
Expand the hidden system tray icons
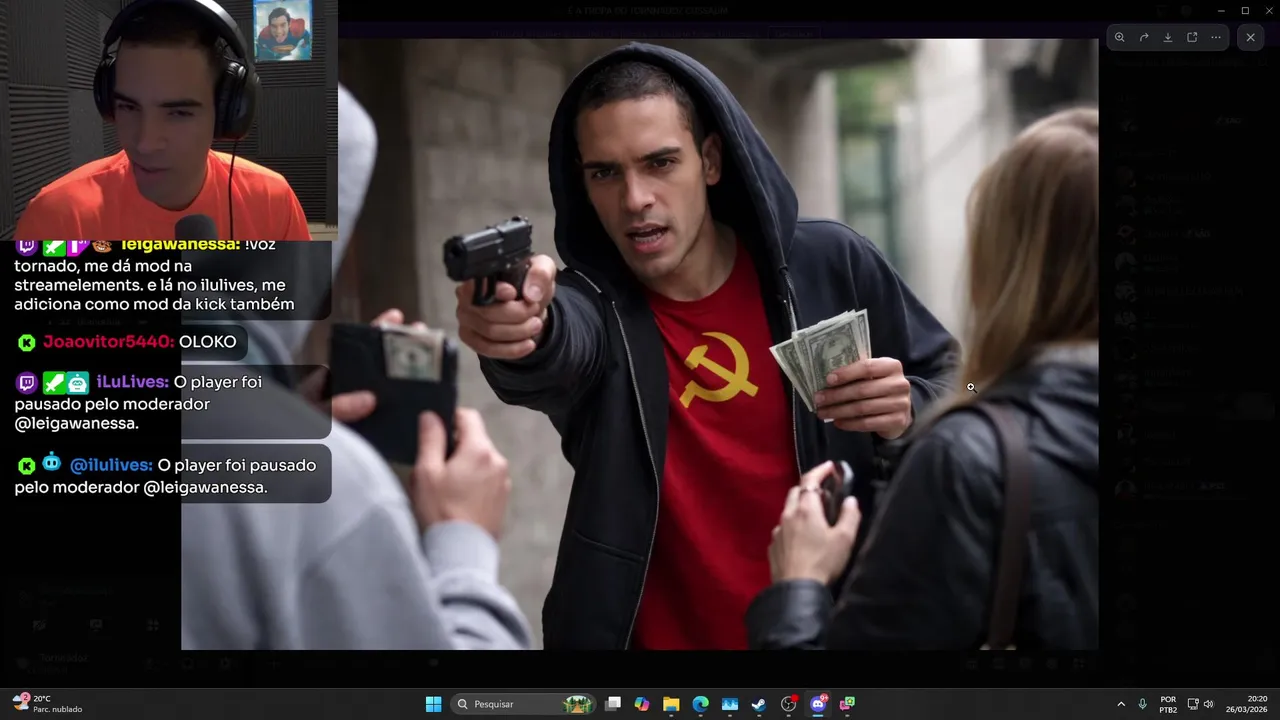[x=1121, y=704]
